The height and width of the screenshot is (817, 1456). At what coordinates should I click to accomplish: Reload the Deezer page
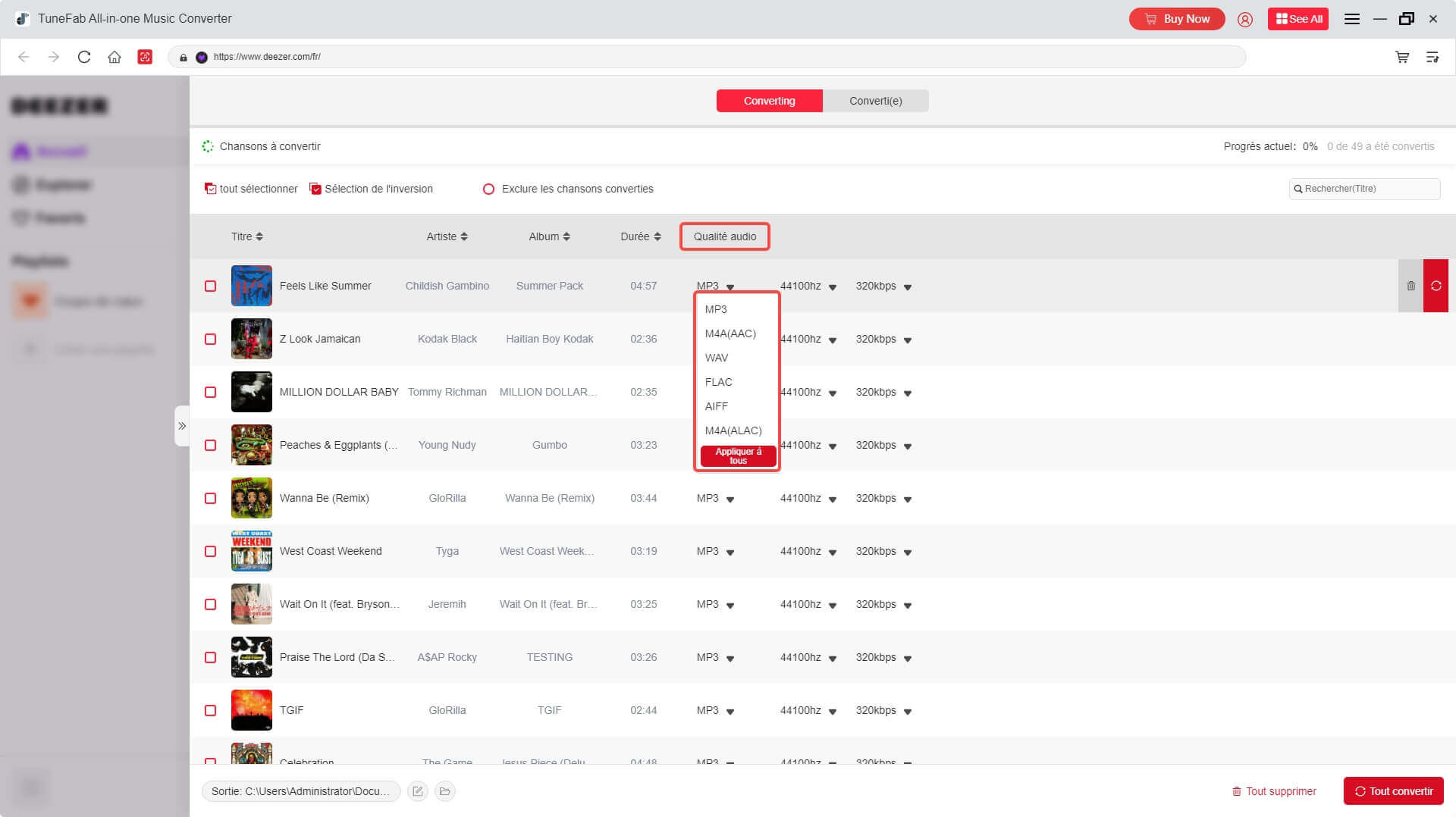pos(84,57)
